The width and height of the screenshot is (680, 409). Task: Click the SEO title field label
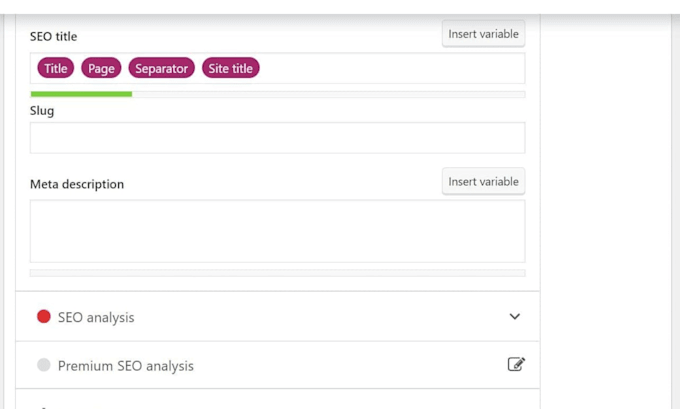pyautogui.click(x=53, y=37)
